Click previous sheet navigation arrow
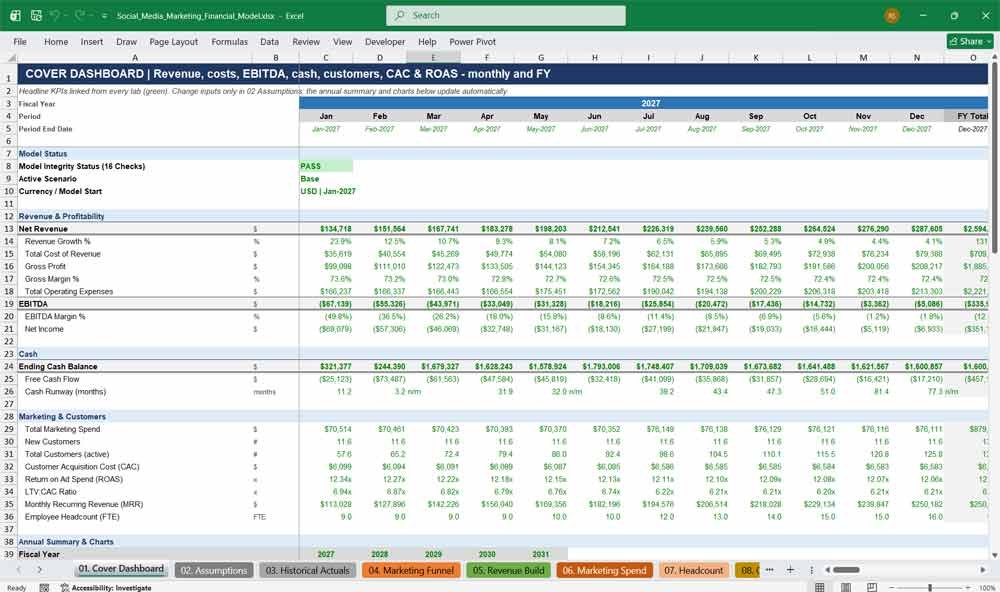The width and height of the screenshot is (1000, 592). click(18, 570)
